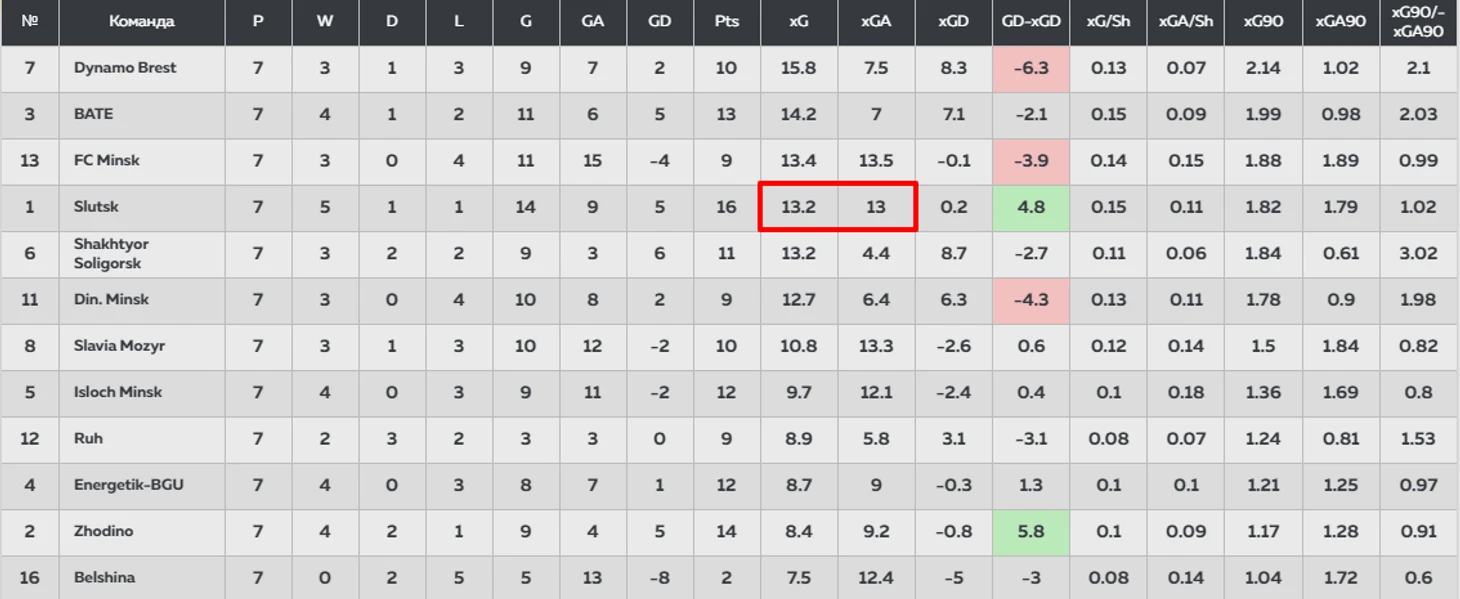This screenshot has width=1460, height=599.
Task: Click Slutsk's green 4.8 GD-xGD cell
Action: point(1031,207)
